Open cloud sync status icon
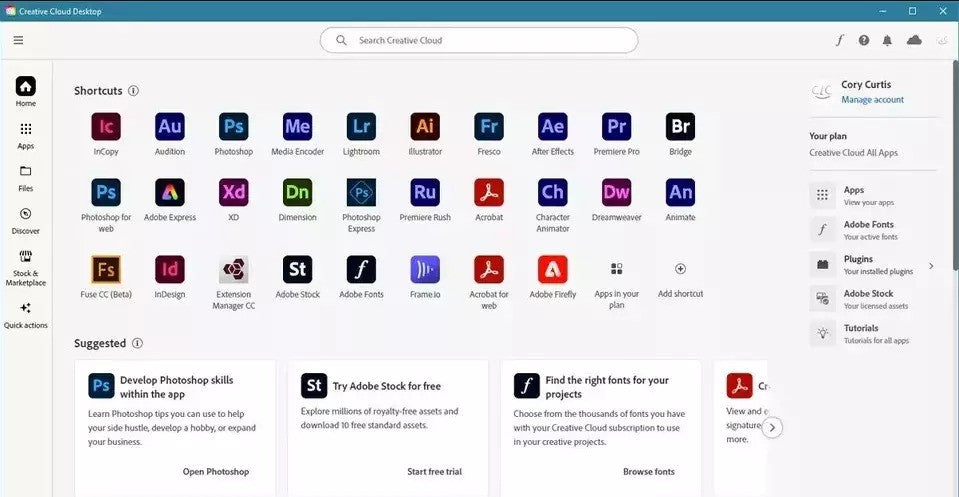 [x=914, y=40]
